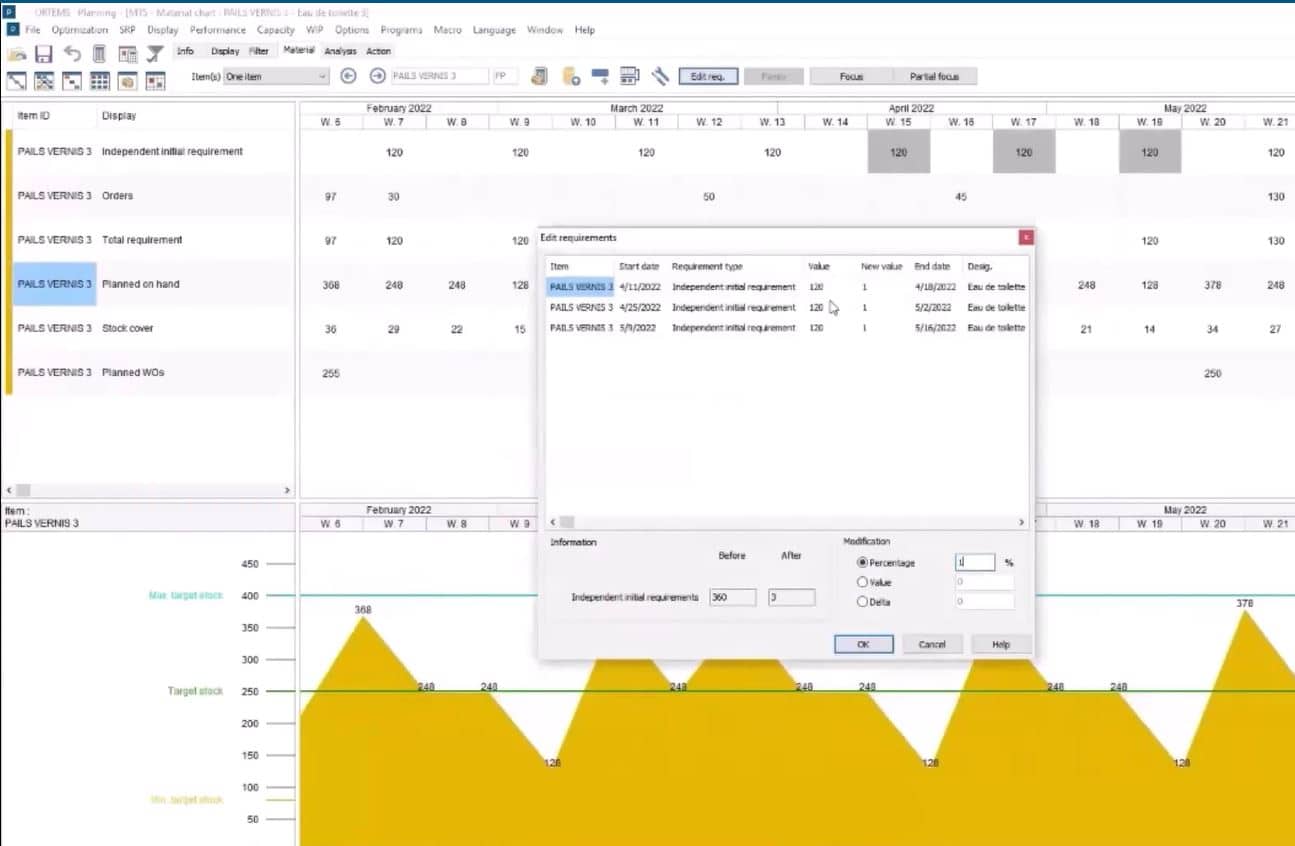Select the dialog row starting 4/11/2022

787,287
